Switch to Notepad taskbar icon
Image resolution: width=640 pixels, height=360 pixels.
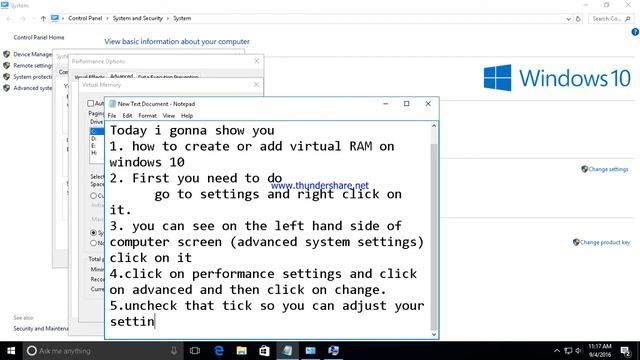[287, 351]
